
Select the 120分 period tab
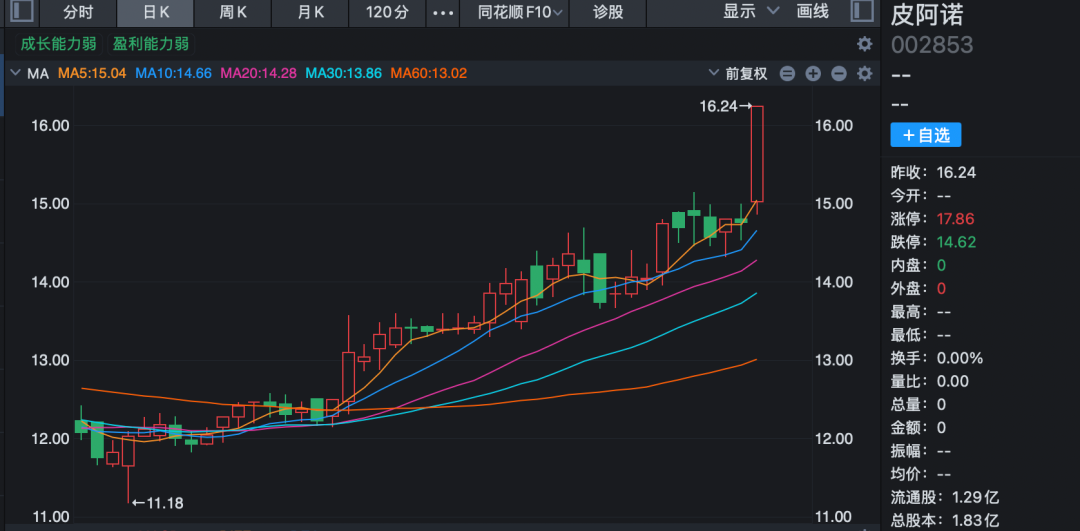coord(388,13)
